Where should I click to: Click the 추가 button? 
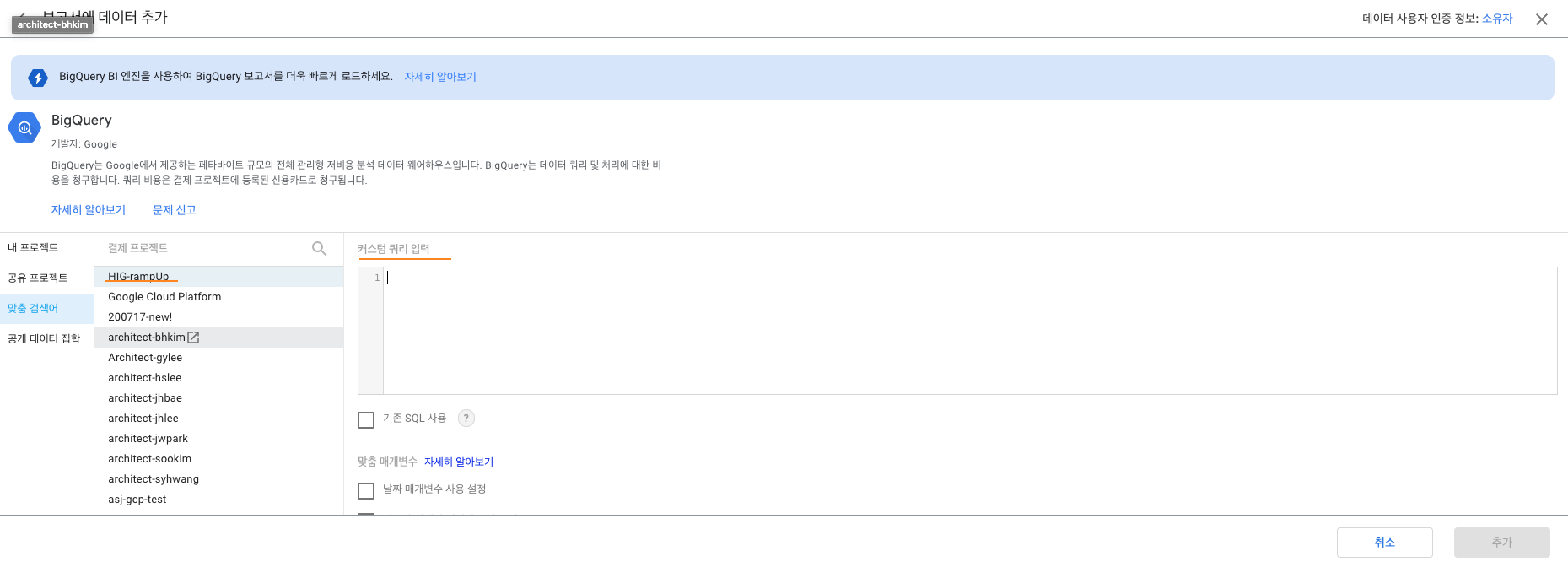1502,543
